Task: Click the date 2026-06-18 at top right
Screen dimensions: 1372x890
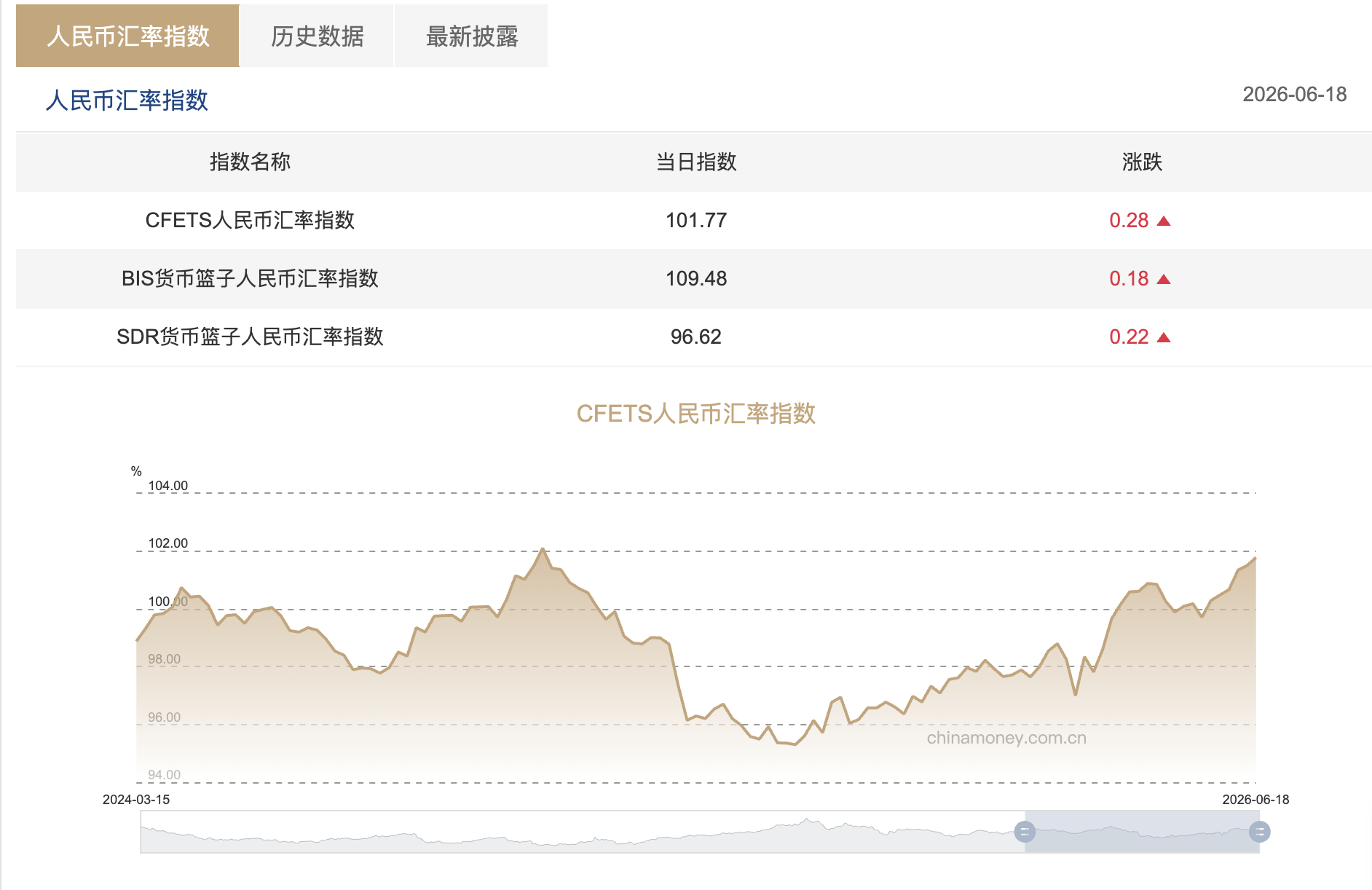Action: pyautogui.click(x=1294, y=94)
